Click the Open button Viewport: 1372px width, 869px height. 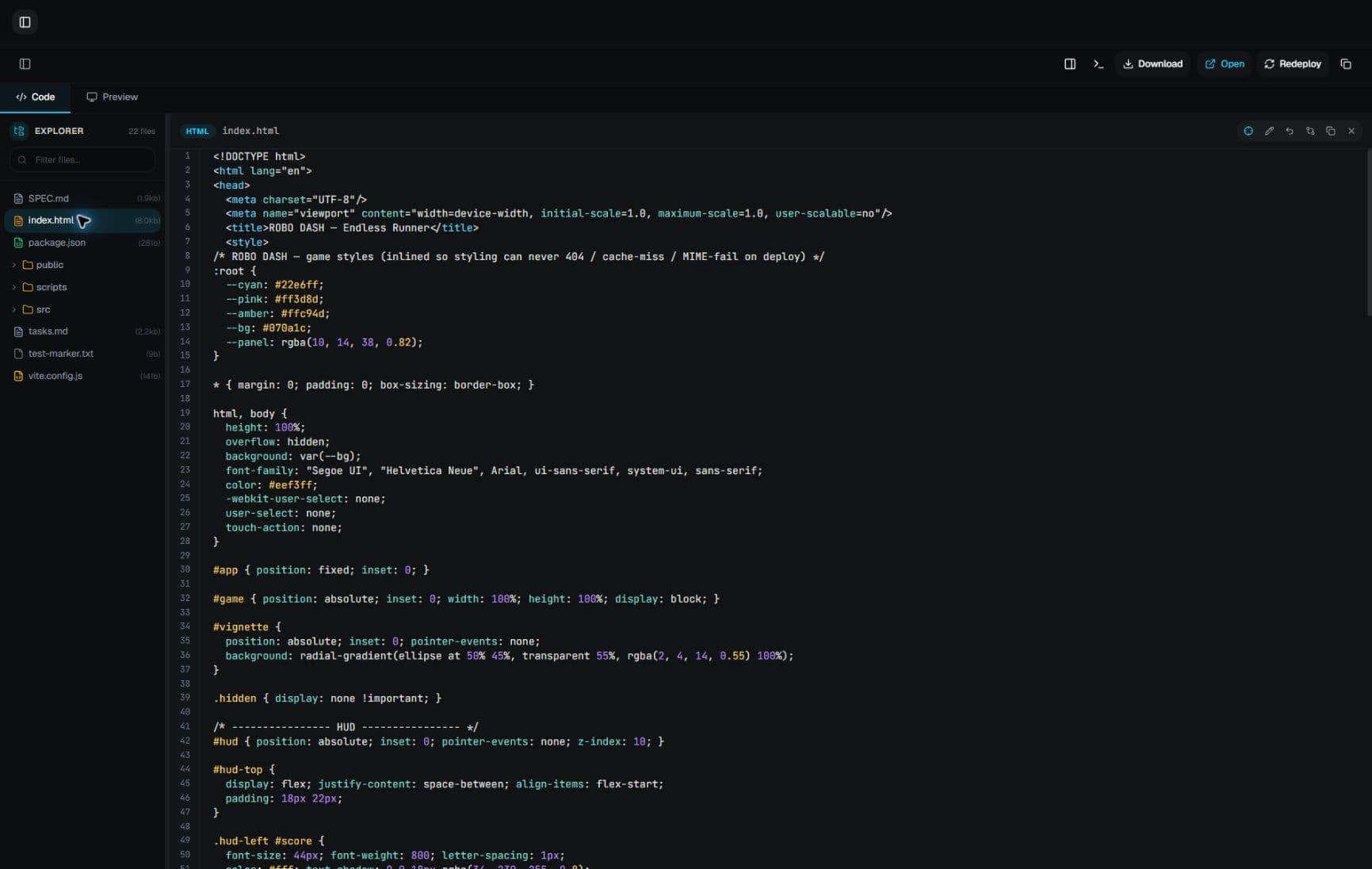pyautogui.click(x=1224, y=63)
